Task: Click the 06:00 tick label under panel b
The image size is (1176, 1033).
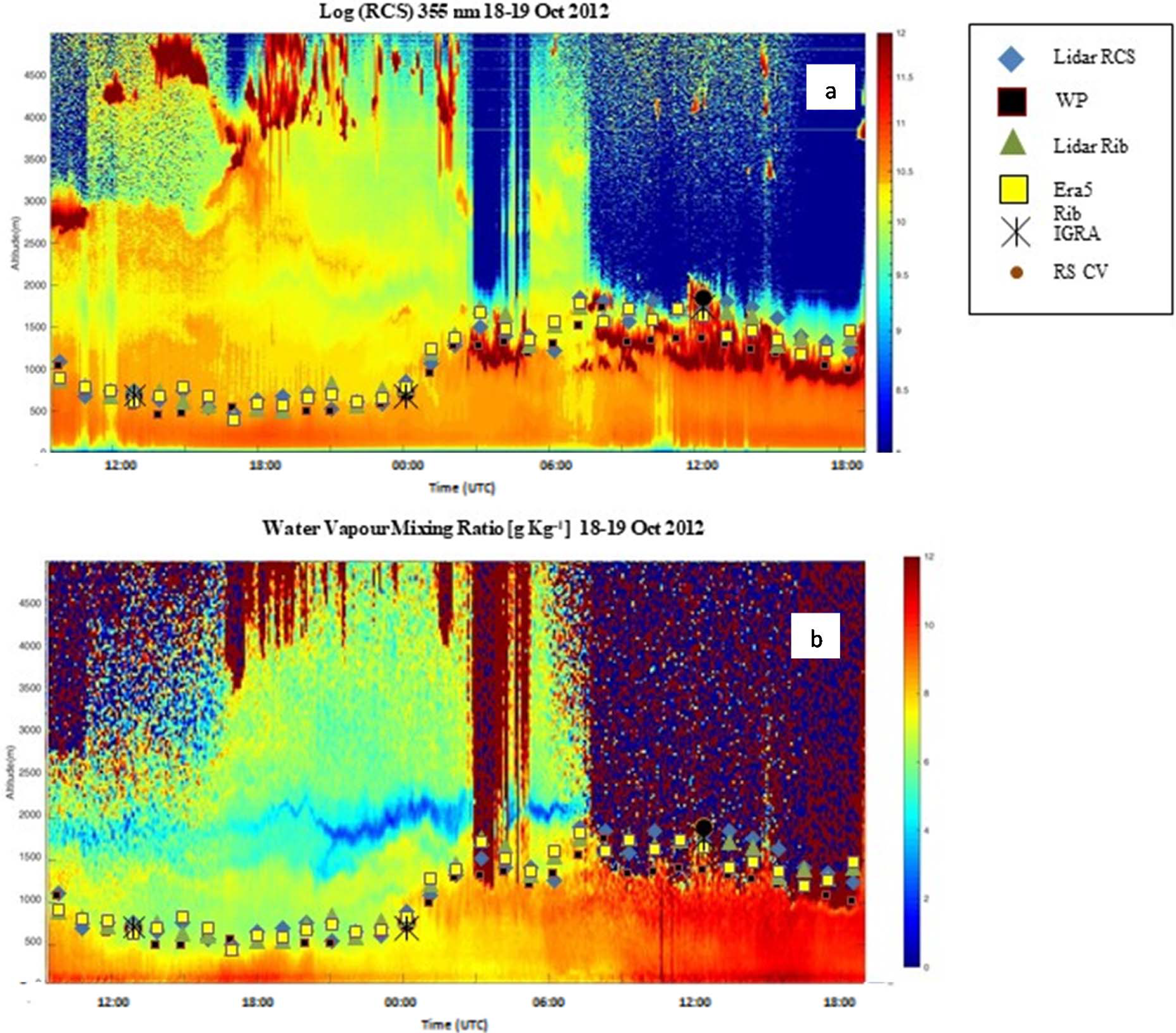Action: [548, 1002]
